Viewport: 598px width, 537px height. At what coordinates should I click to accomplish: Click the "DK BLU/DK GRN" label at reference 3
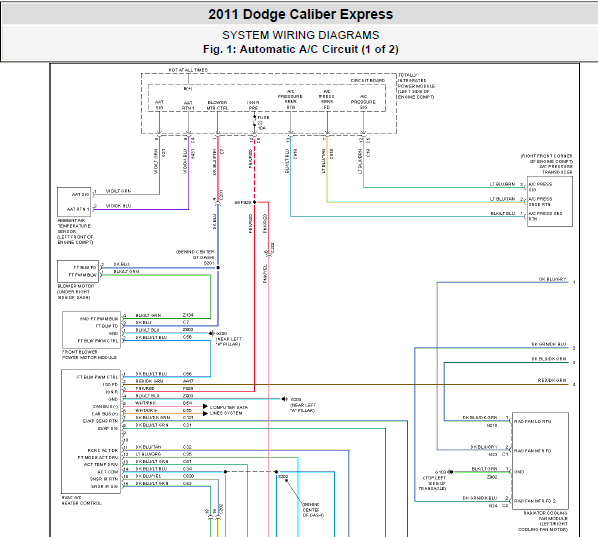pyautogui.click(x=549, y=359)
